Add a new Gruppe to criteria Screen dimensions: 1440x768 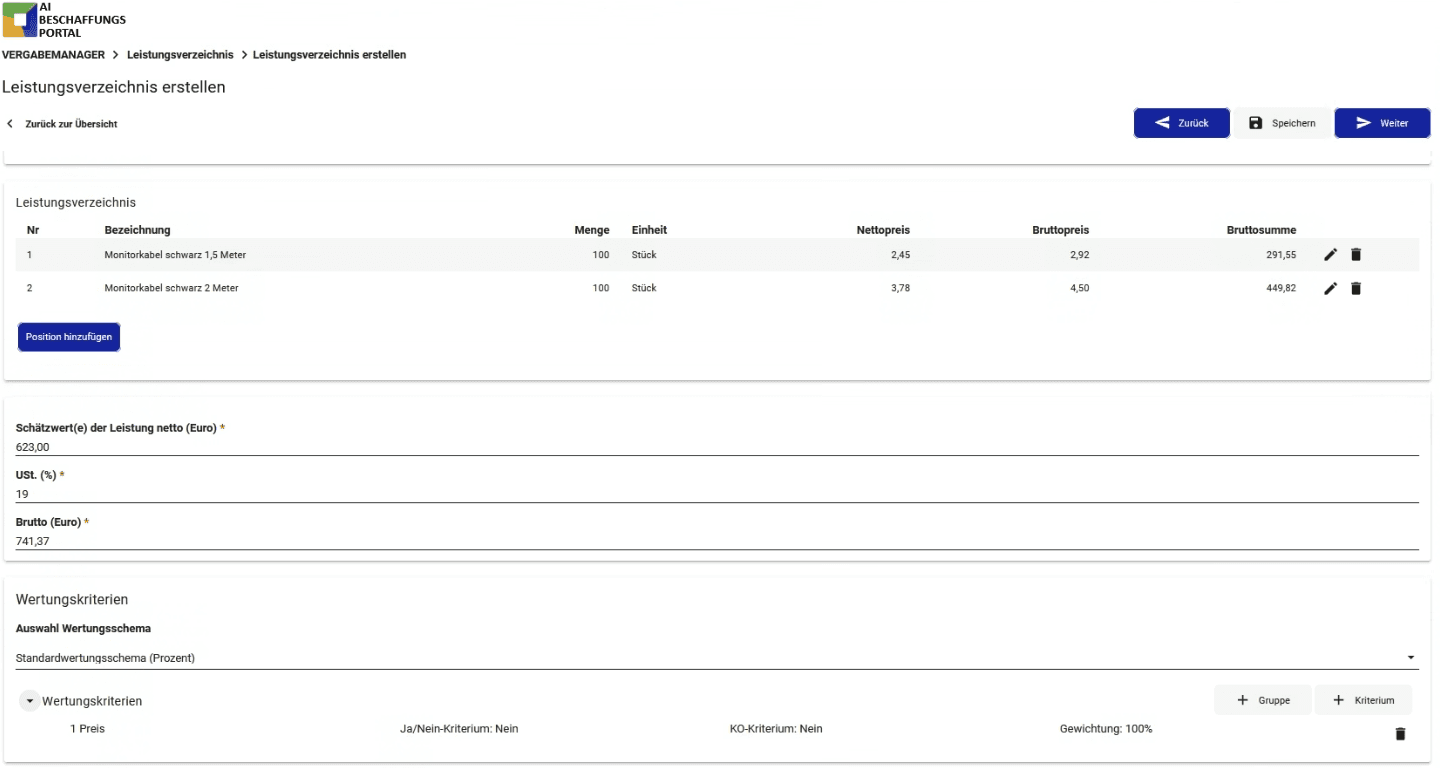pyautogui.click(x=1263, y=700)
